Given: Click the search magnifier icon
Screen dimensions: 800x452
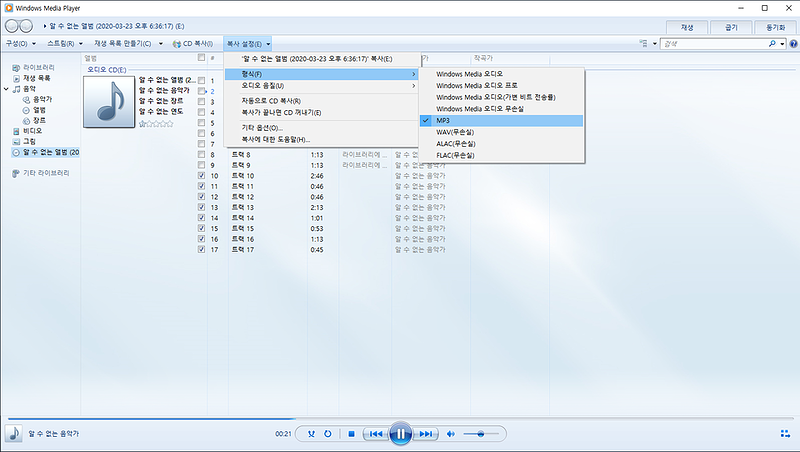Looking at the screenshot, I should coord(772,44).
